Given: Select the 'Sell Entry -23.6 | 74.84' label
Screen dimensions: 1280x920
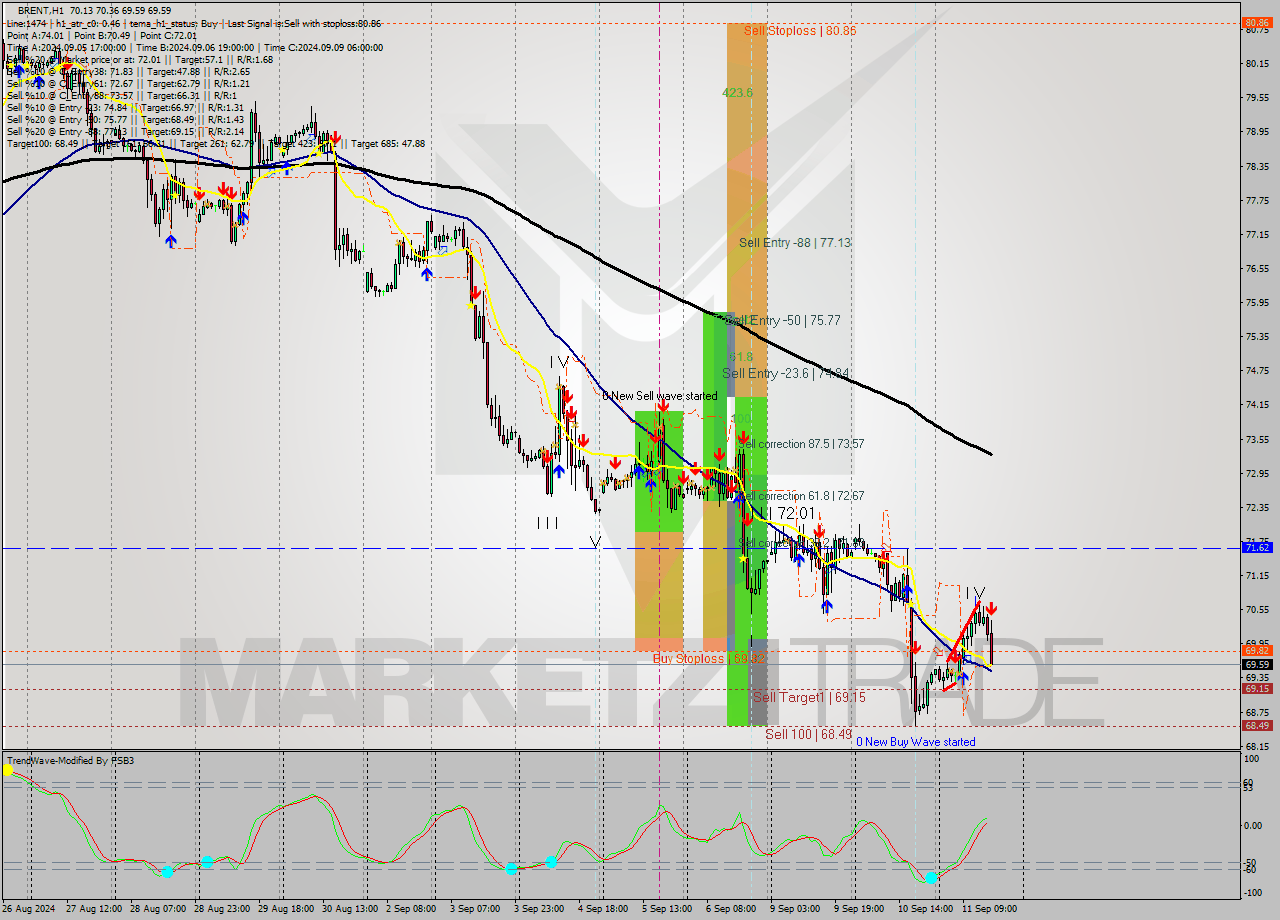Looking at the screenshot, I should 786,373.
